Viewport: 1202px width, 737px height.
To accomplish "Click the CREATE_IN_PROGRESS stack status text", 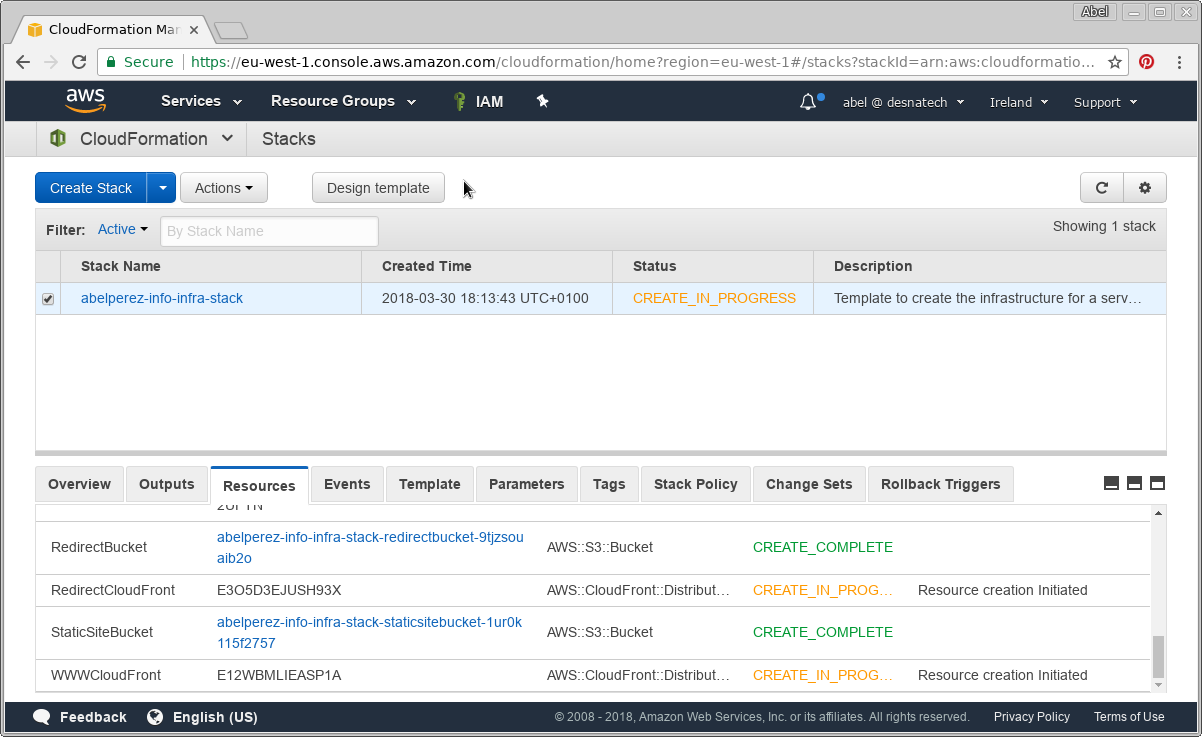I will 714,298.
